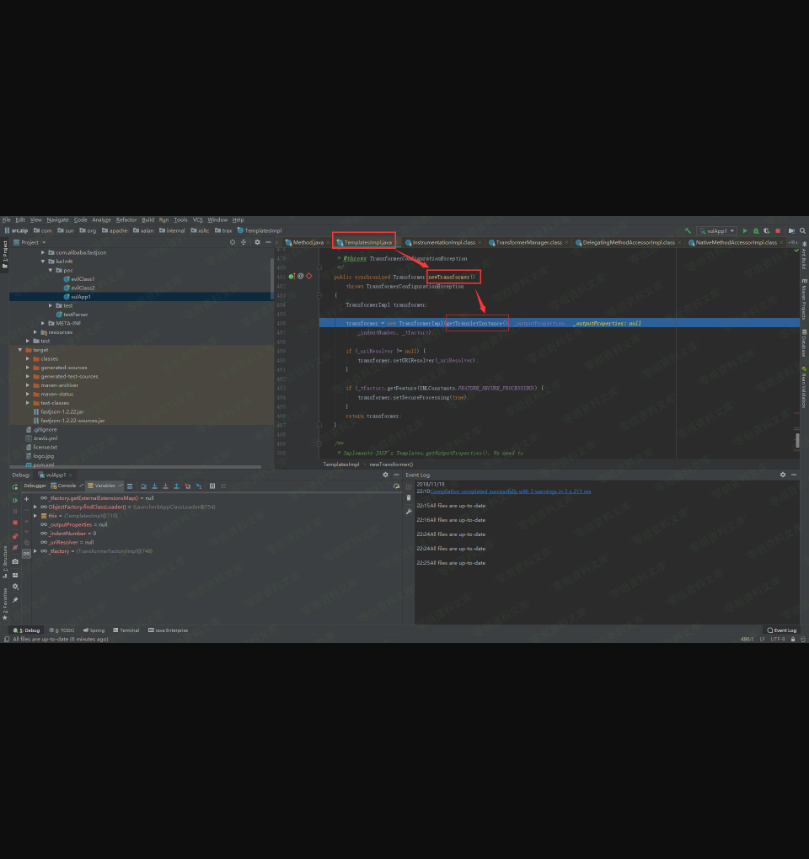Screen dimensions: 809x859
Task: Collapse the poc package node
Action: (52, 270)
